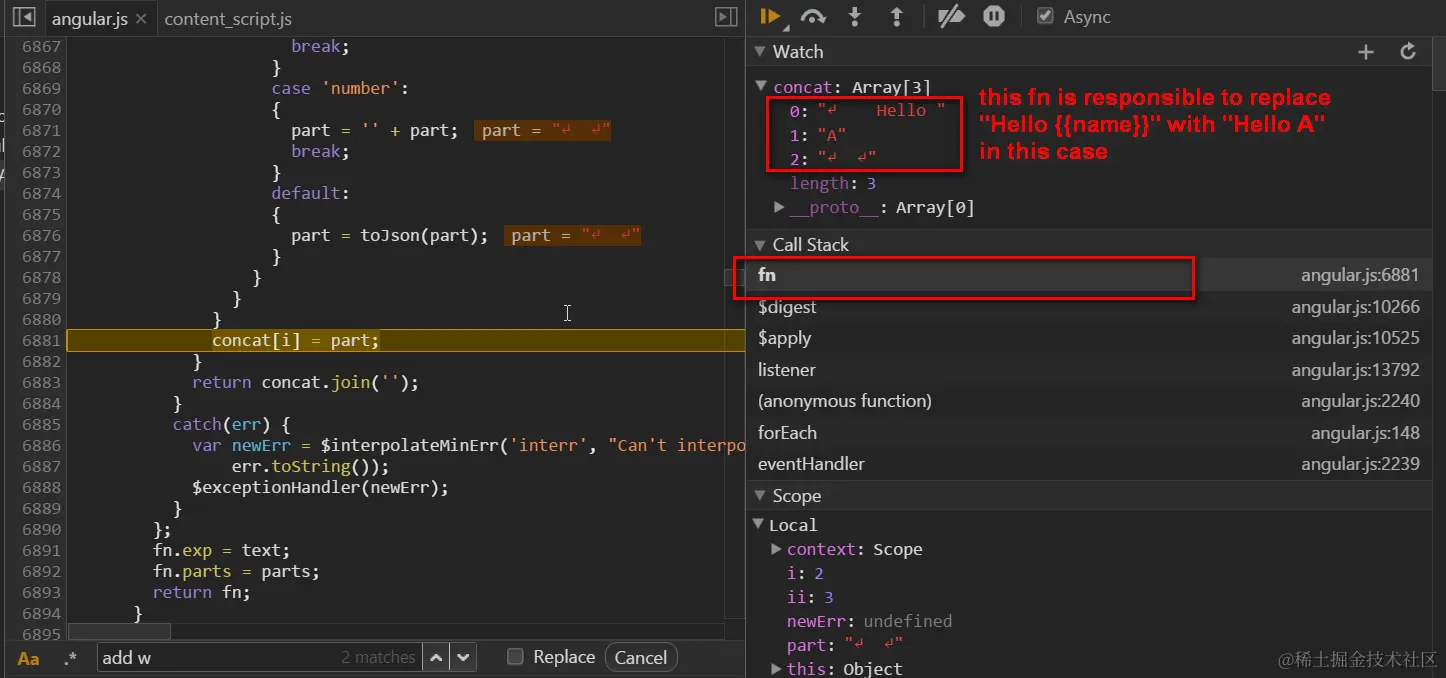Select the local variable 'part' row
The image size is (1446, 678).
[845, 645]
